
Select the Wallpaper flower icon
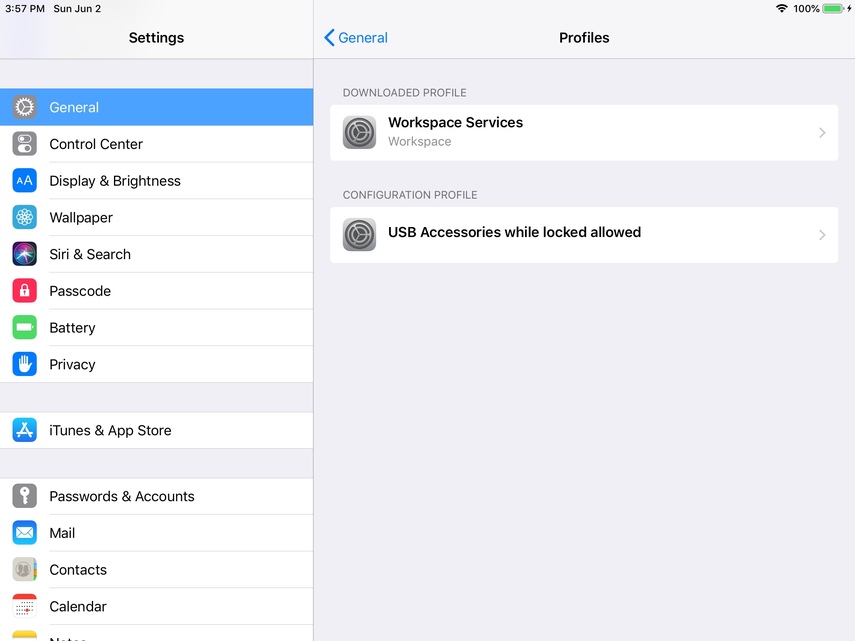click(25, 217)
